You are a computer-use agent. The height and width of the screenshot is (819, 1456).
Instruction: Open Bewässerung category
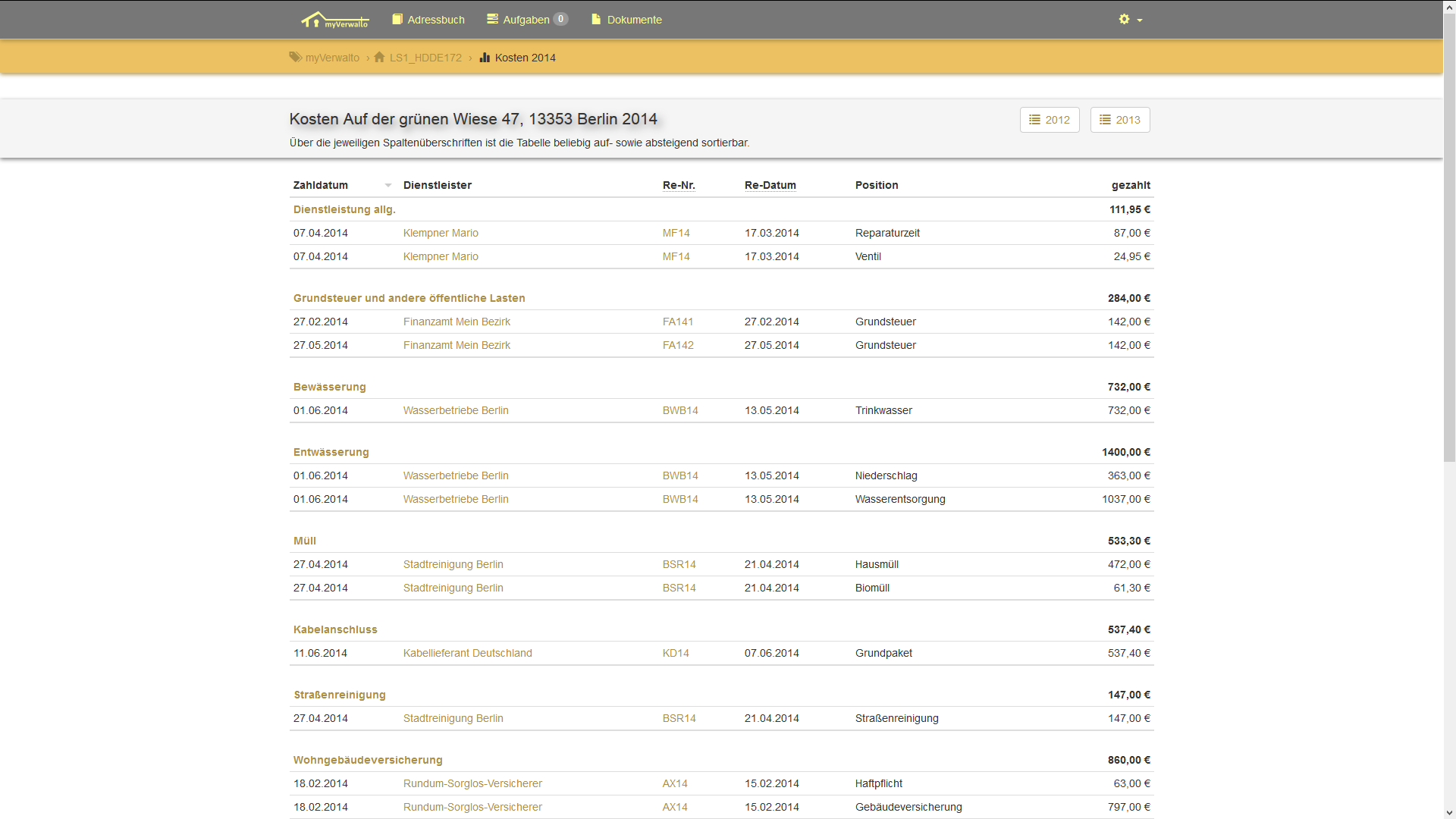pos(330,387)
